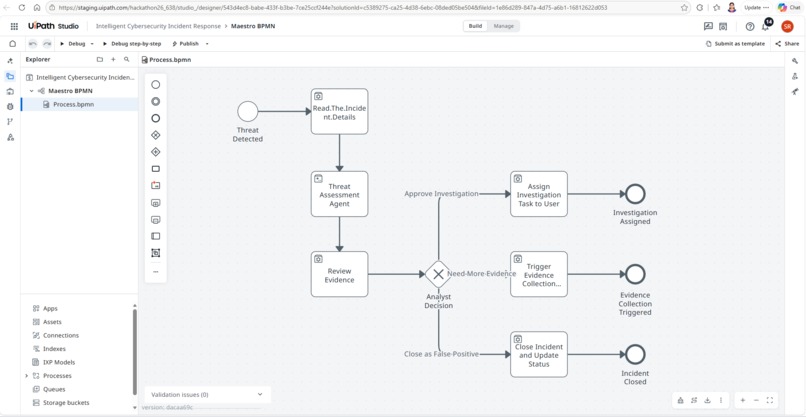
Task: Select the Threat Detected start event
Action: pyautogui.click(x=247, y=111)
